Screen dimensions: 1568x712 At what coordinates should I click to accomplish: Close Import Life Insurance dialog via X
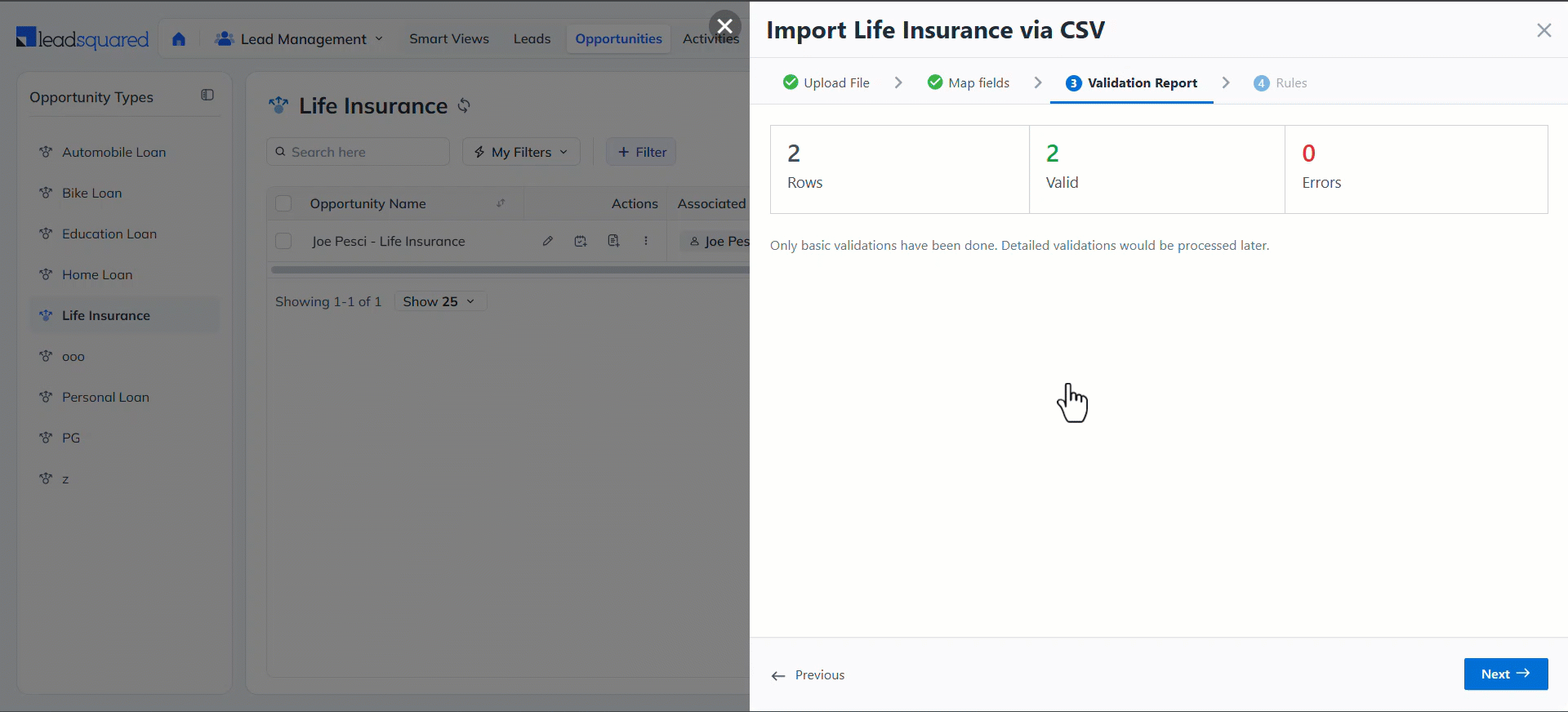pos(1543,30)
